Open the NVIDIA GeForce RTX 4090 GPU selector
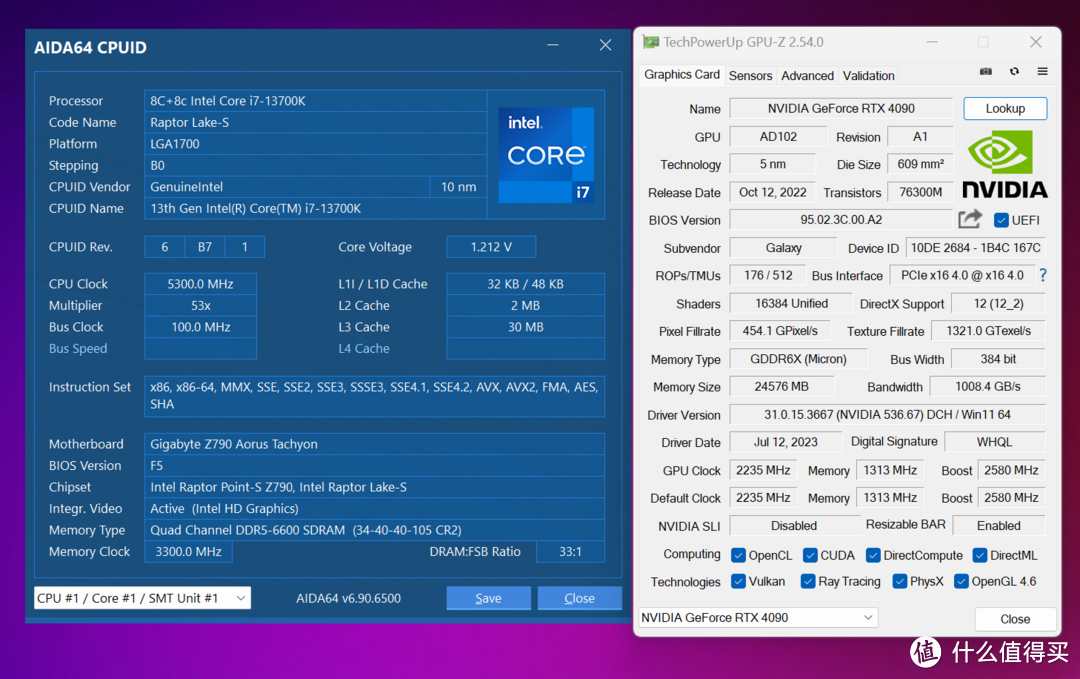This screenshot has height=679, width=1080. (758, 618)
